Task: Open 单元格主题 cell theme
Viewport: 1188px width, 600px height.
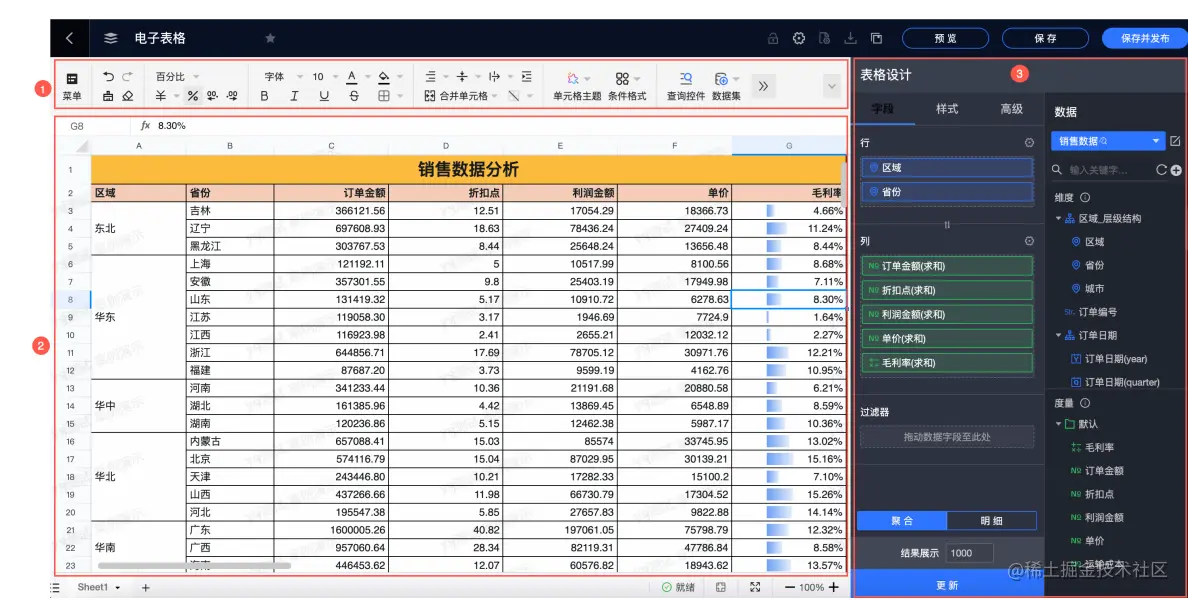Action: pyautogui.click(x=577, y=87)
